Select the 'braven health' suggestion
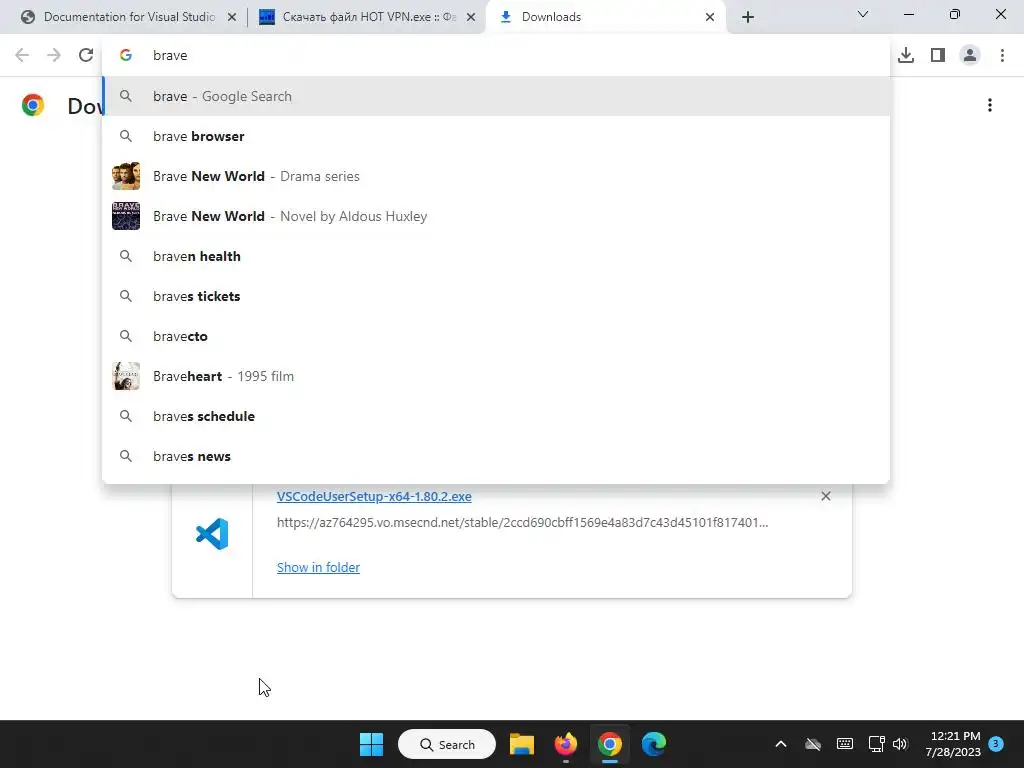Screen dimensions: 1024x768 (x=496, y=256)
